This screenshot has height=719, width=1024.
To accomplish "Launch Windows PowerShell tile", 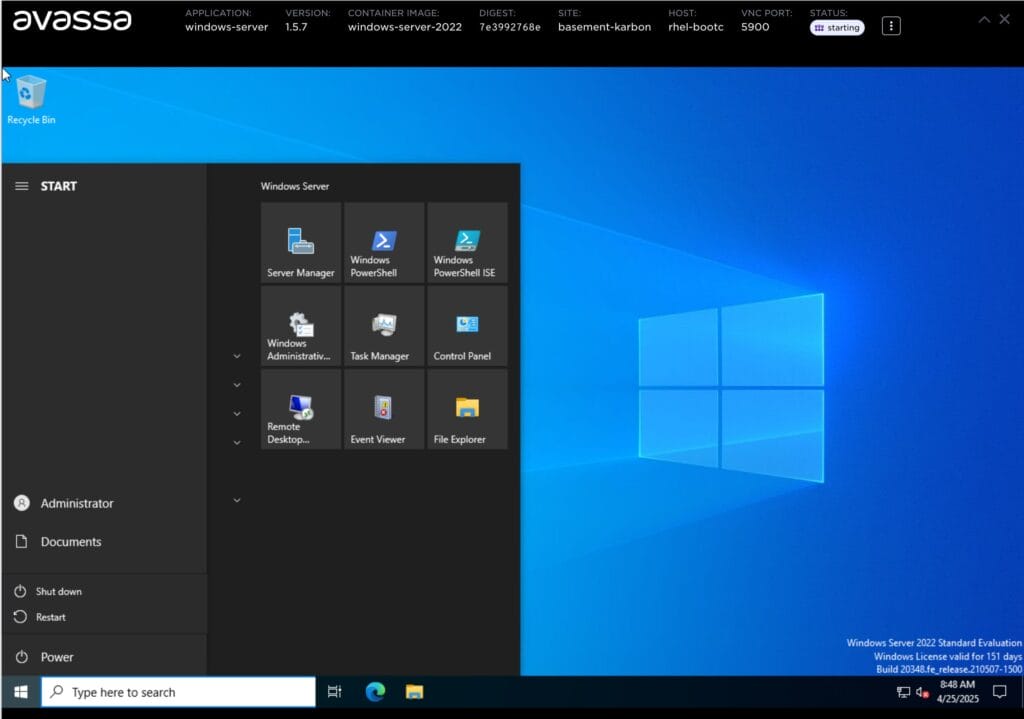I will click(383, 242).
